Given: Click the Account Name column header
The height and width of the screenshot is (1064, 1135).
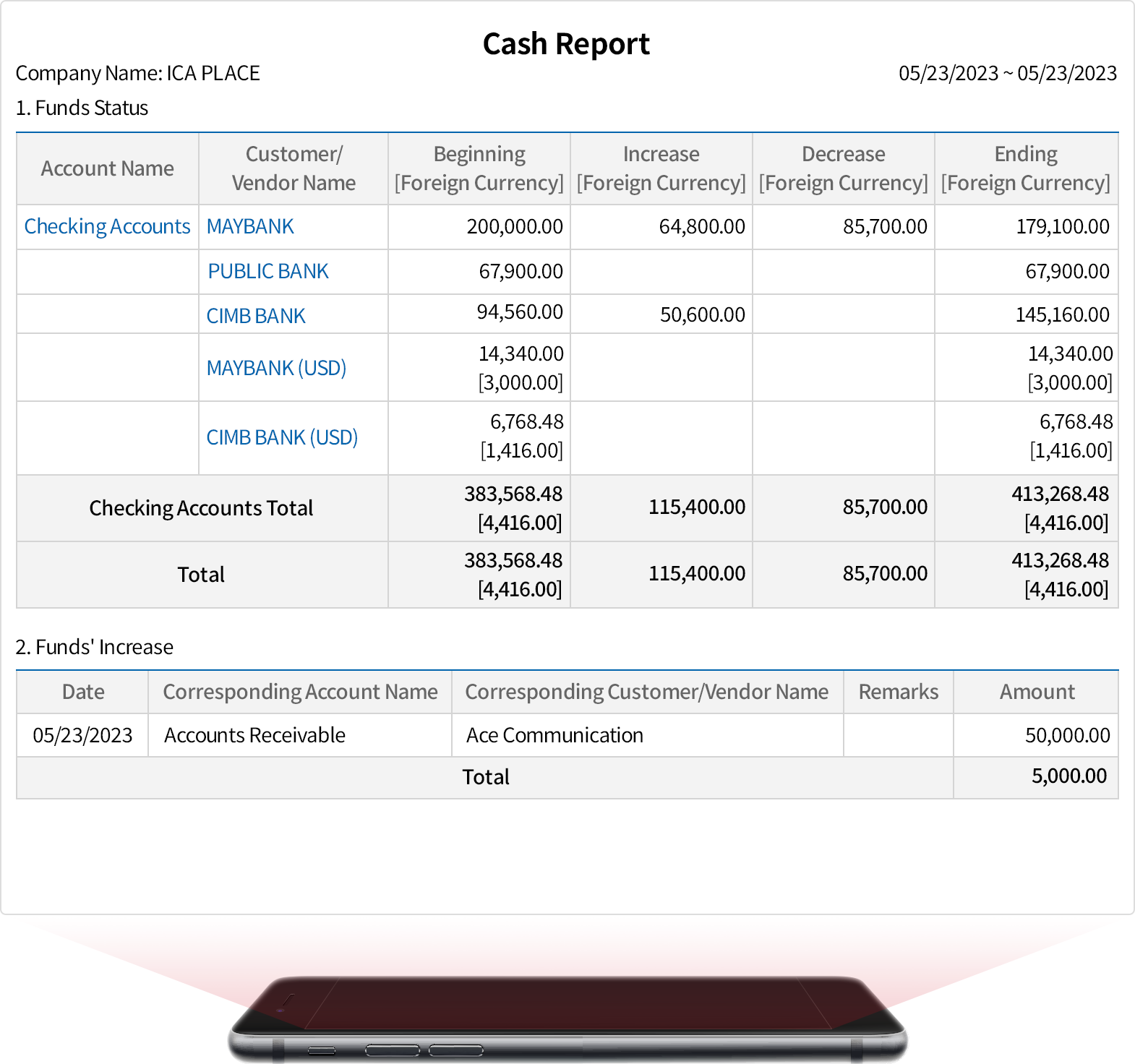Looking at the screenshot, I should [x=107, y=168].
